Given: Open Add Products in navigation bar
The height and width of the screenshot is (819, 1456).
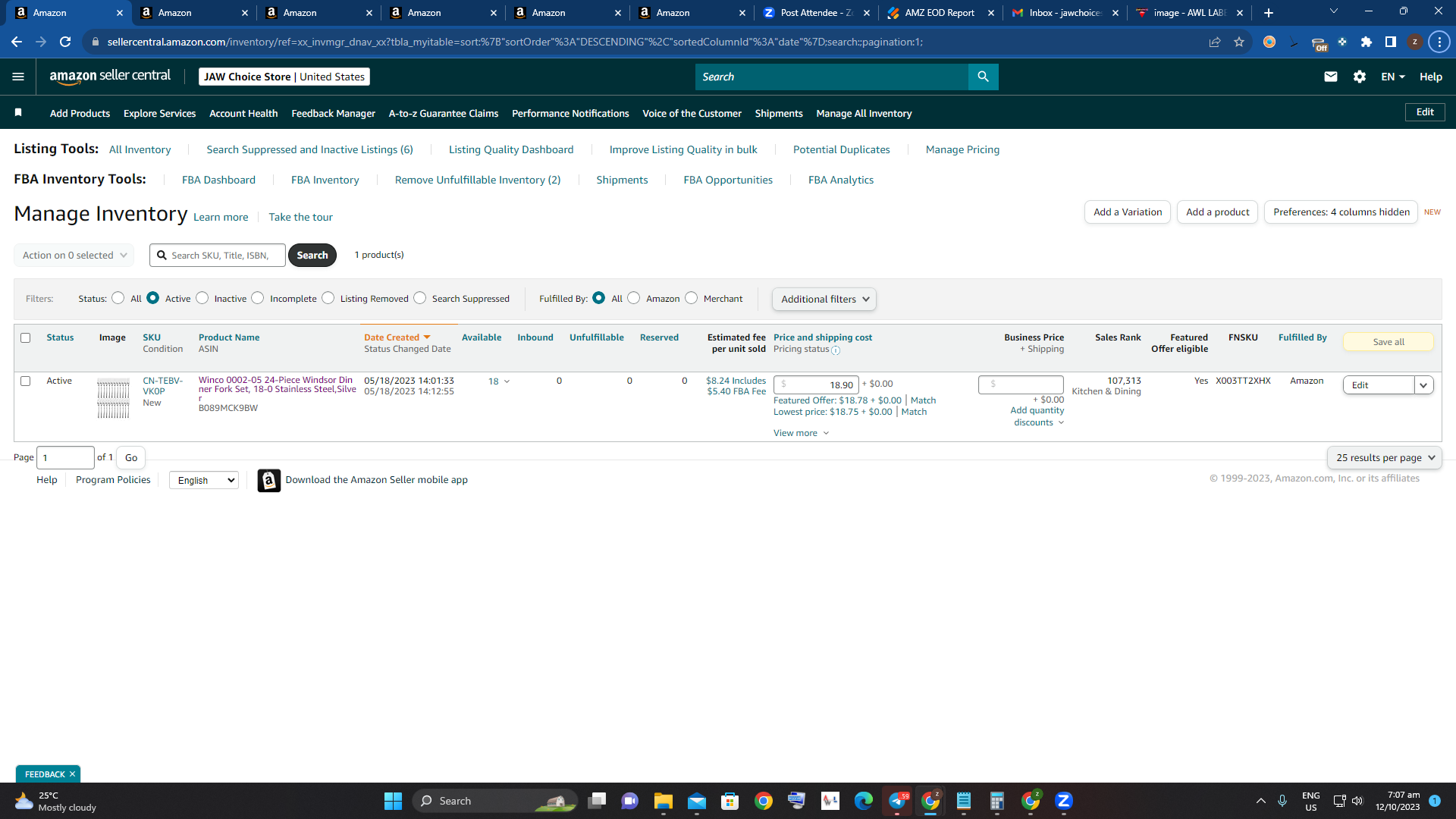Looking at the screenshot, I should pyautogui.click(x=80, y=113).
